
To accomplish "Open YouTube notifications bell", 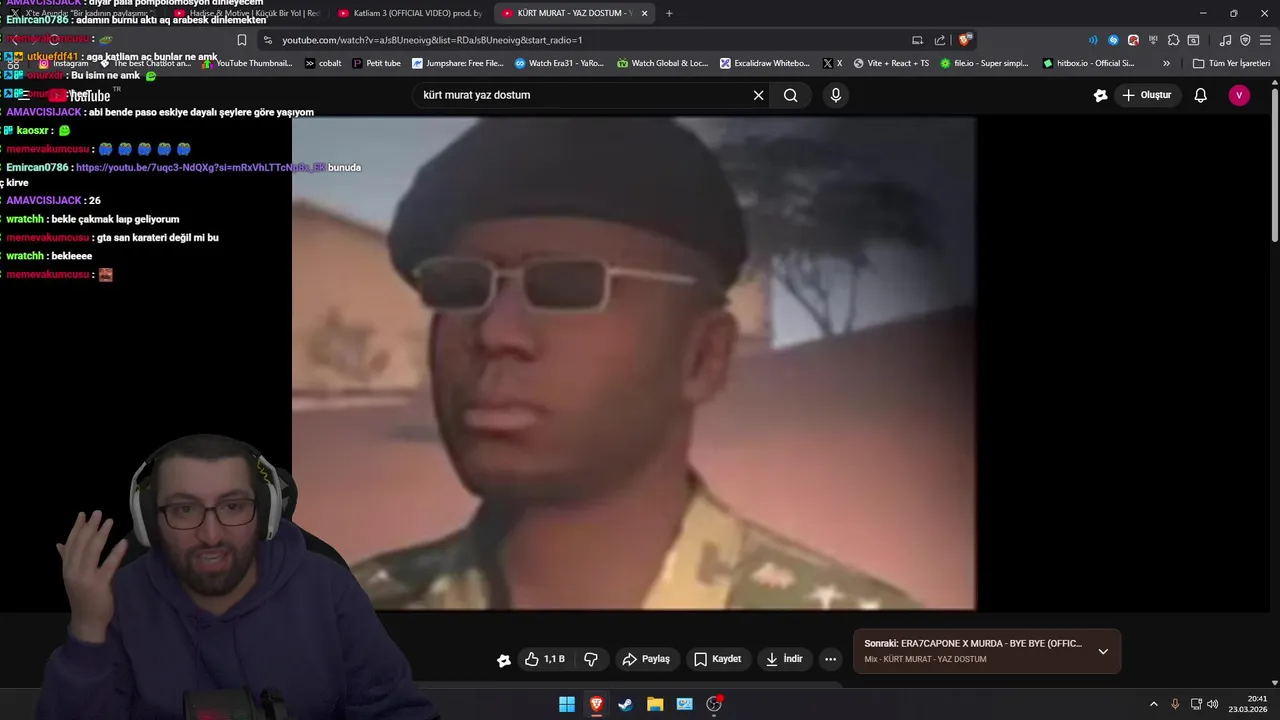I will tap(1201, 95).
